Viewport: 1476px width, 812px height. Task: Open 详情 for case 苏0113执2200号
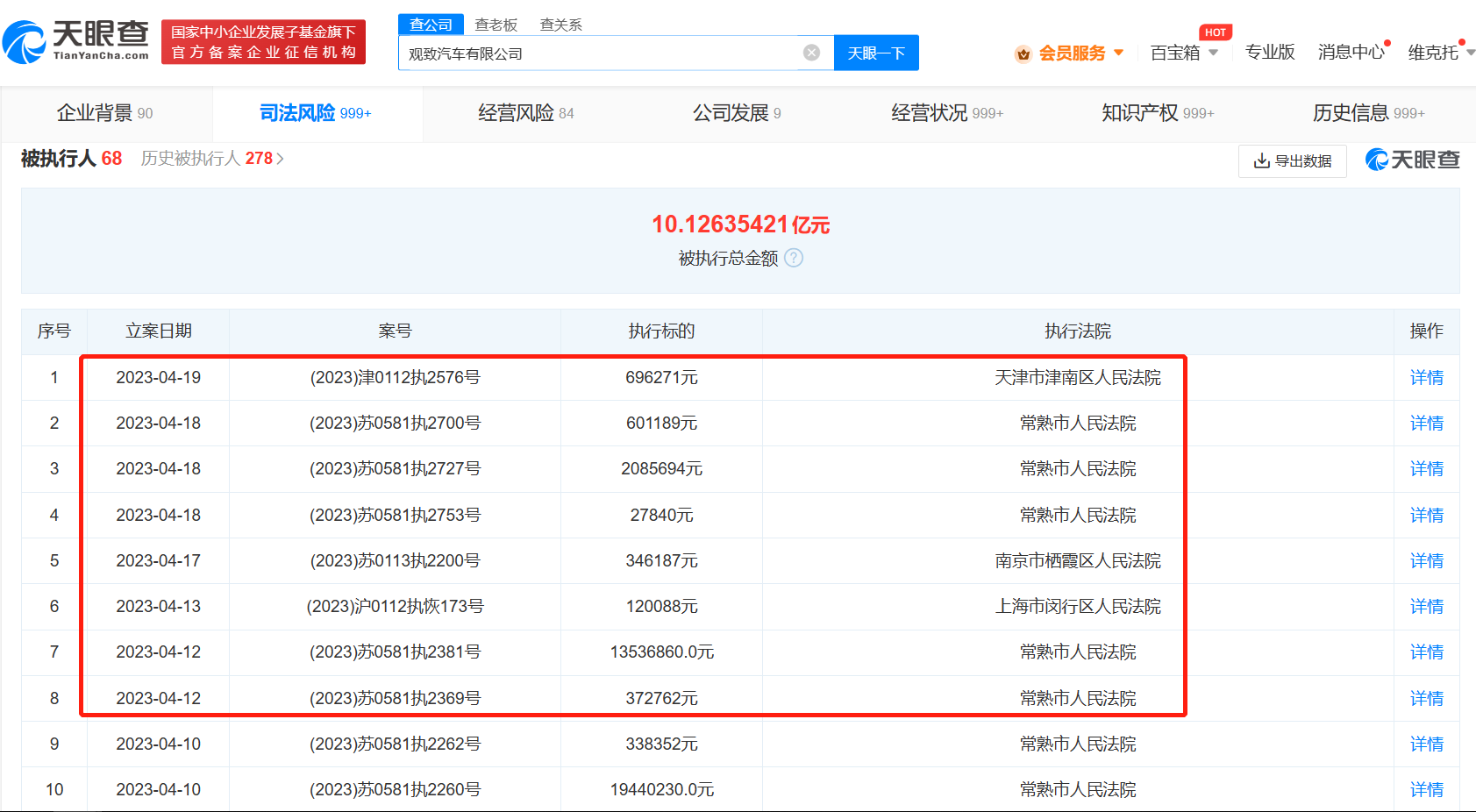(x=1426, y=561)
